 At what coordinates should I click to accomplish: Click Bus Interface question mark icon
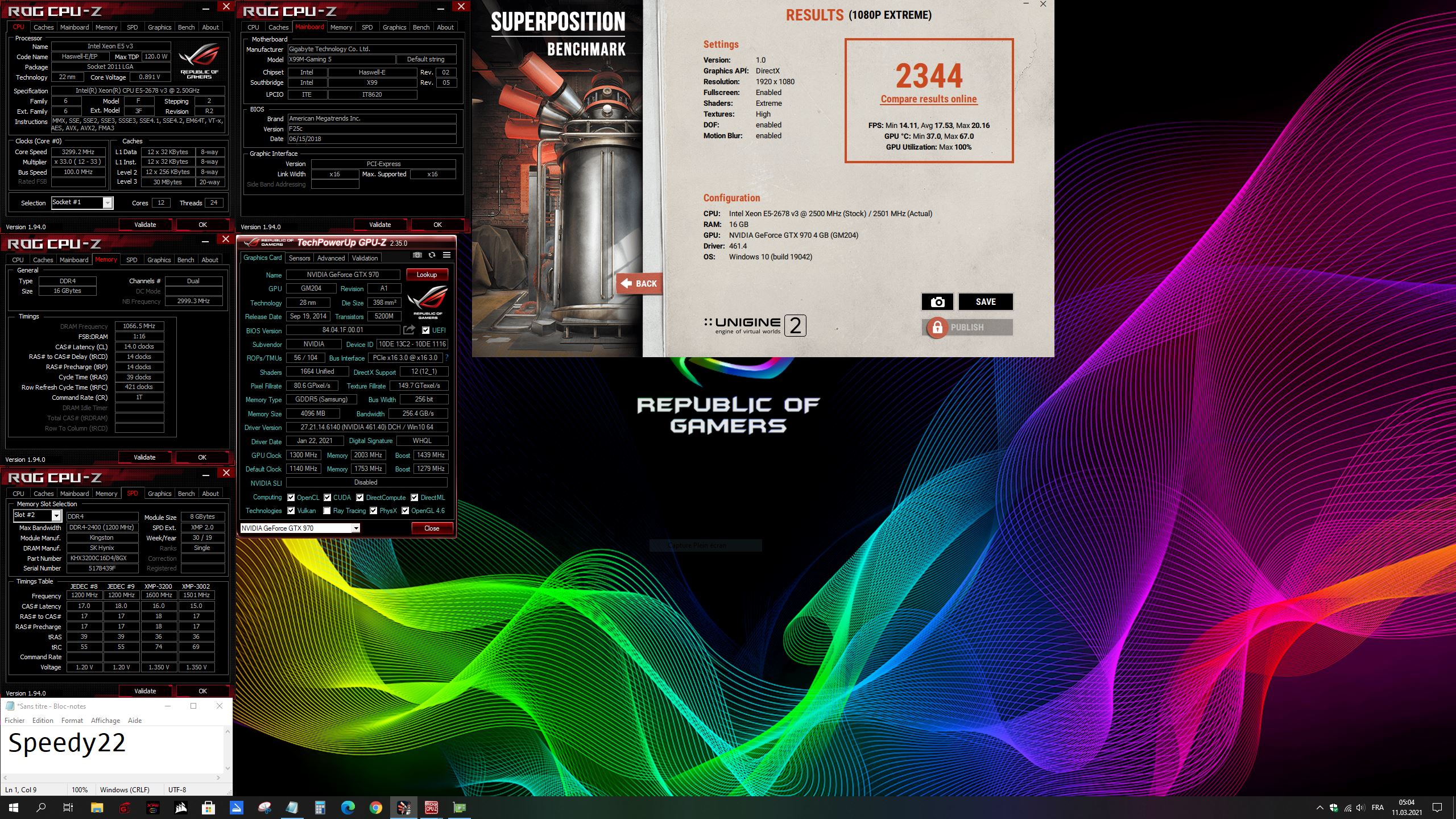[x=447, y=358]
